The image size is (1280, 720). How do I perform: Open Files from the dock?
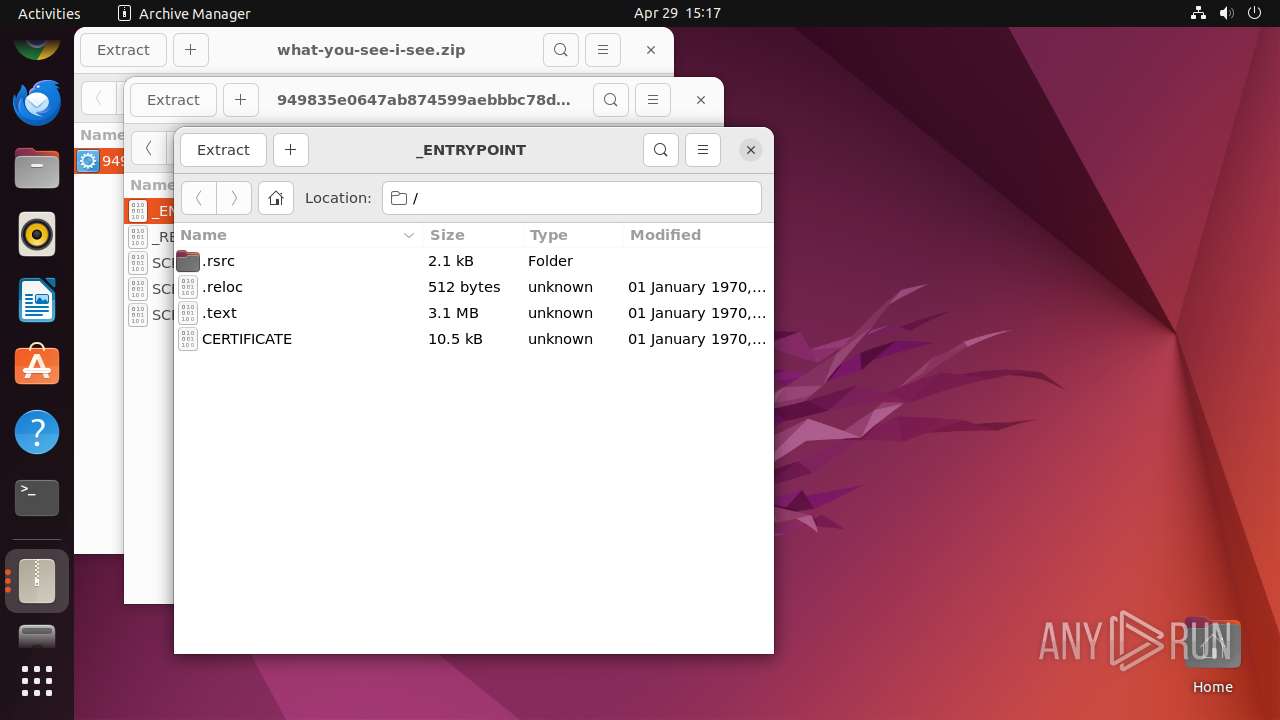[37, 168]
